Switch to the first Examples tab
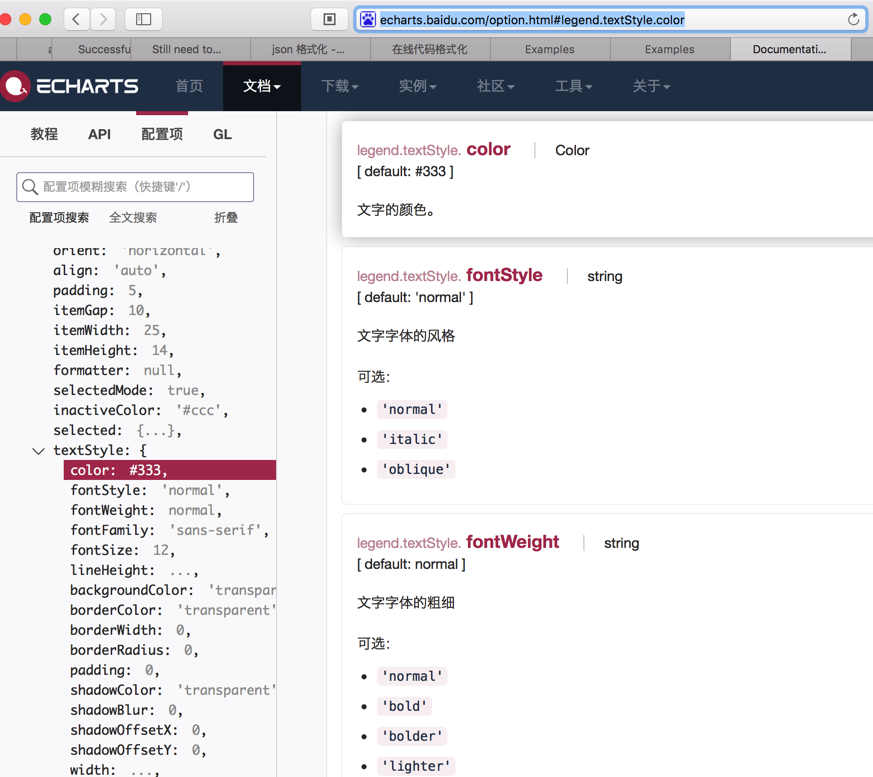Viewport: 873px width, 777px height. click(550, 50)
